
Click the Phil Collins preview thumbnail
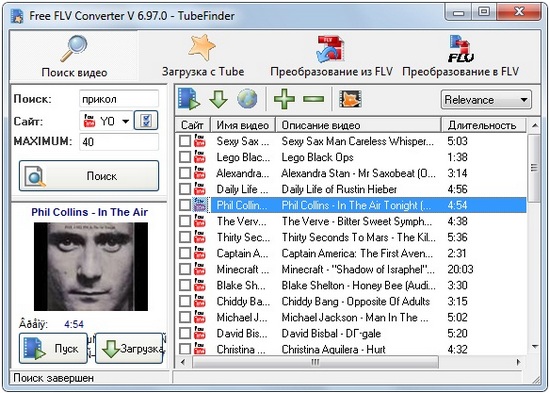(x=91, y=267)
